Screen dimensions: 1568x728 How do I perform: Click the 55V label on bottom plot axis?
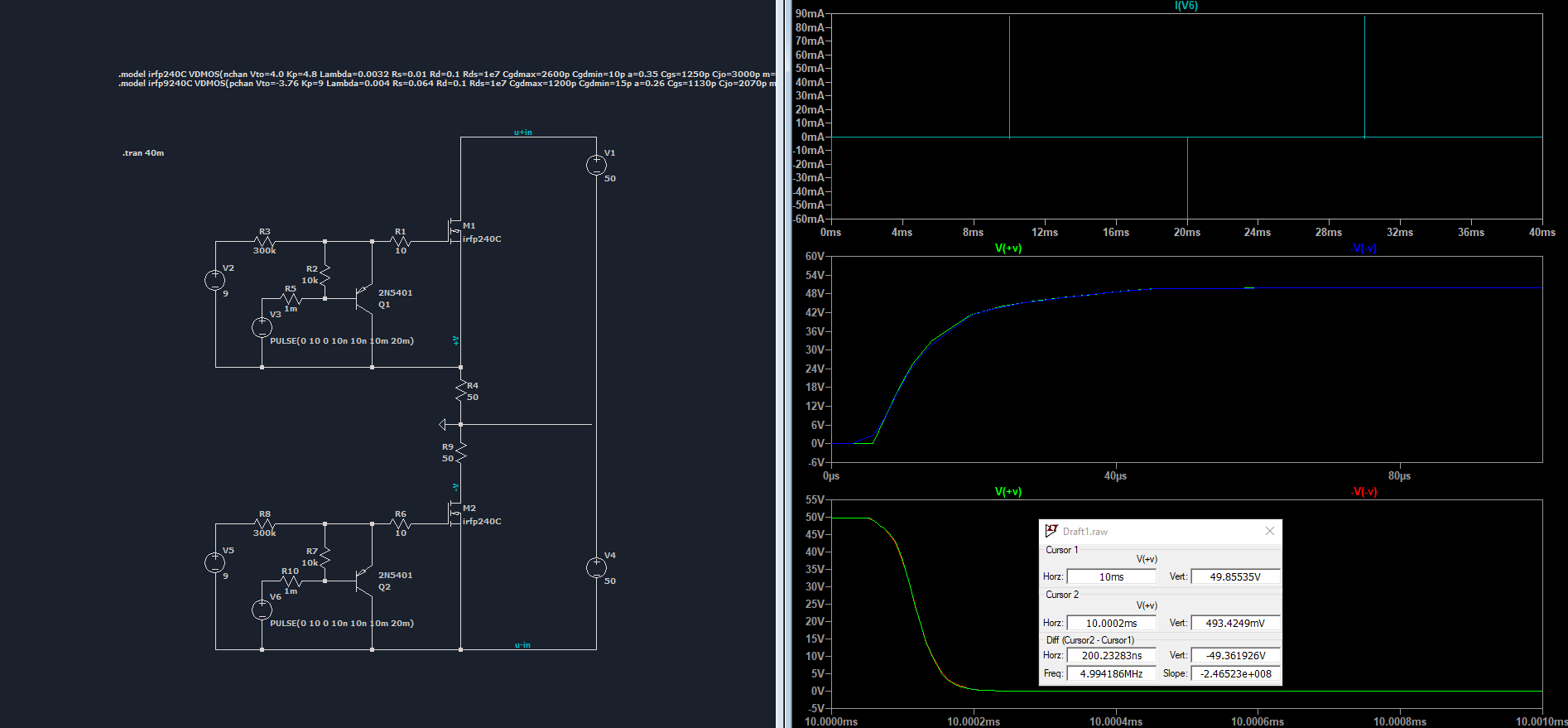tap(815, 500)
